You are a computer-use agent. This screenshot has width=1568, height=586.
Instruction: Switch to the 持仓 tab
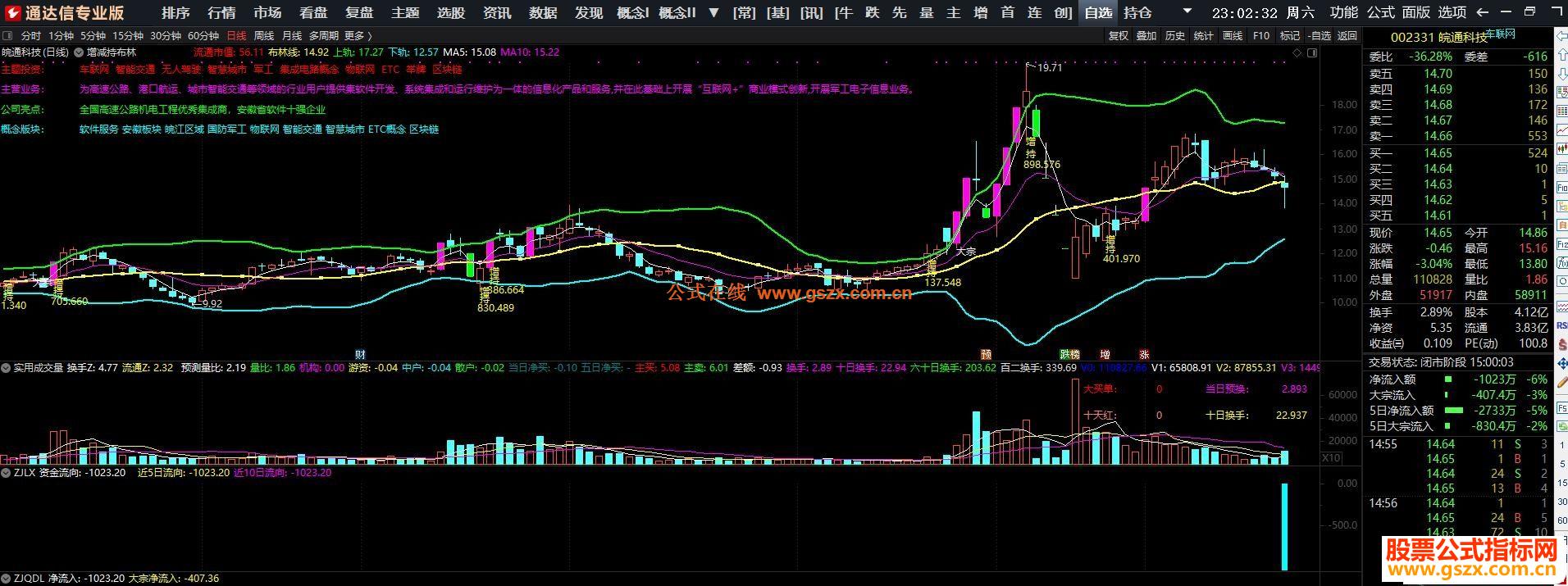(x=1137, y=13)
